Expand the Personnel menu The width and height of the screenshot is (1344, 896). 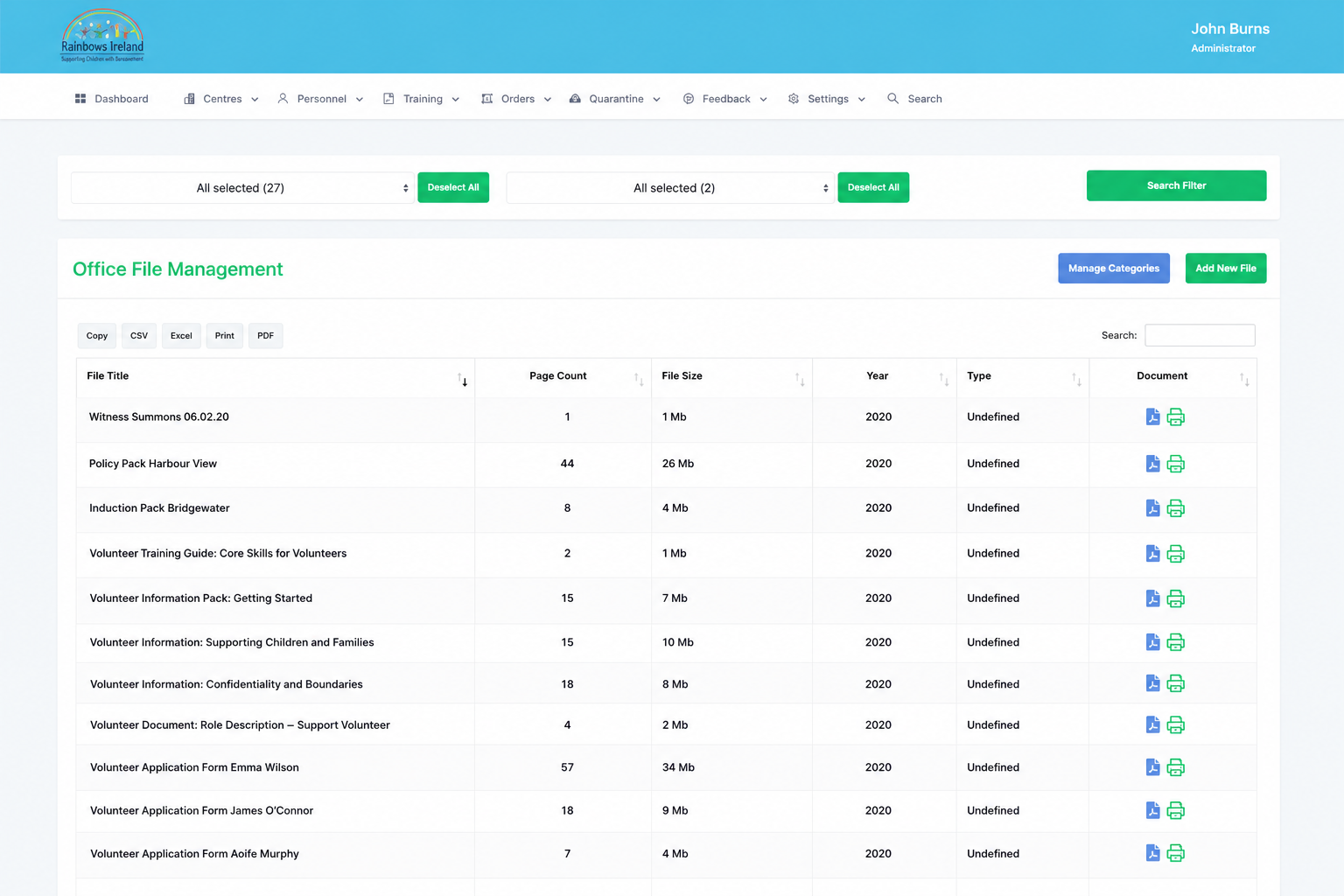click(x=320, y=99)
